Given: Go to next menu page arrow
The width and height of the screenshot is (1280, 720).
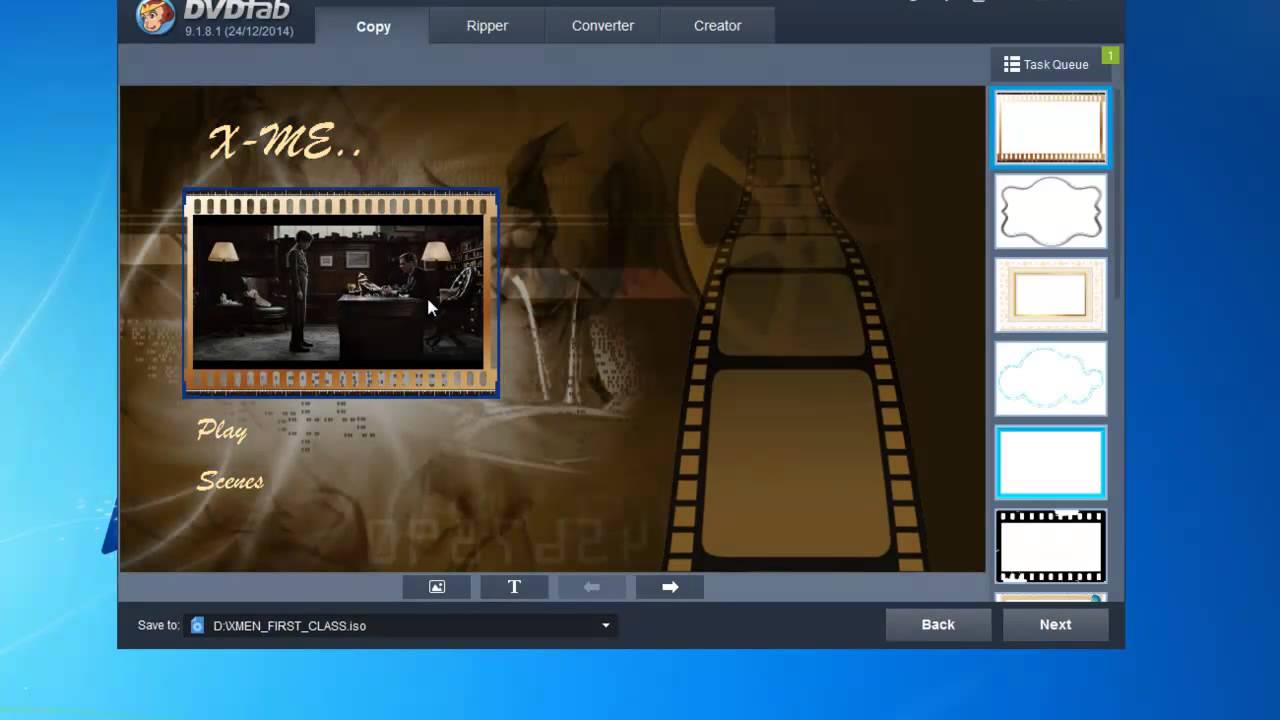Looking at the screenshot, I should pyautogui.click(x=670, y=587).
